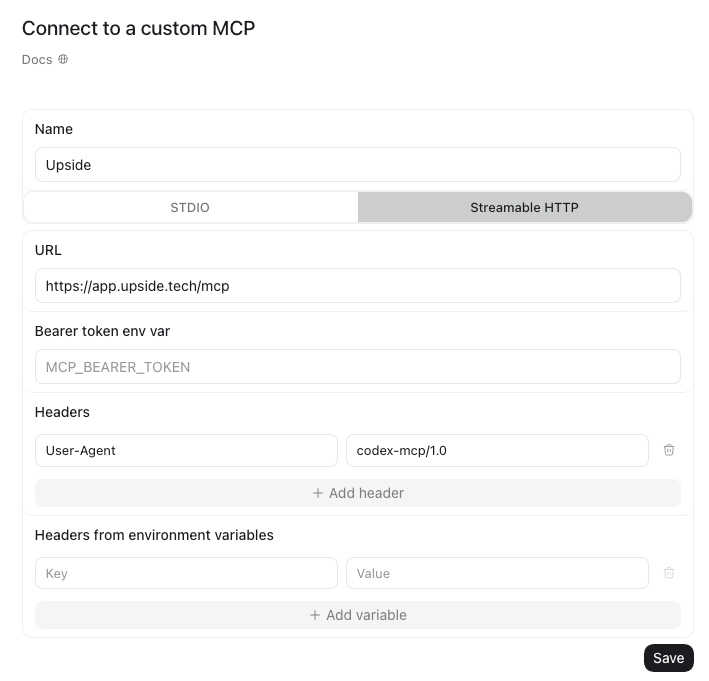
Task: Click trash icon for environment variable row
Action: click(x=669, y=573)
